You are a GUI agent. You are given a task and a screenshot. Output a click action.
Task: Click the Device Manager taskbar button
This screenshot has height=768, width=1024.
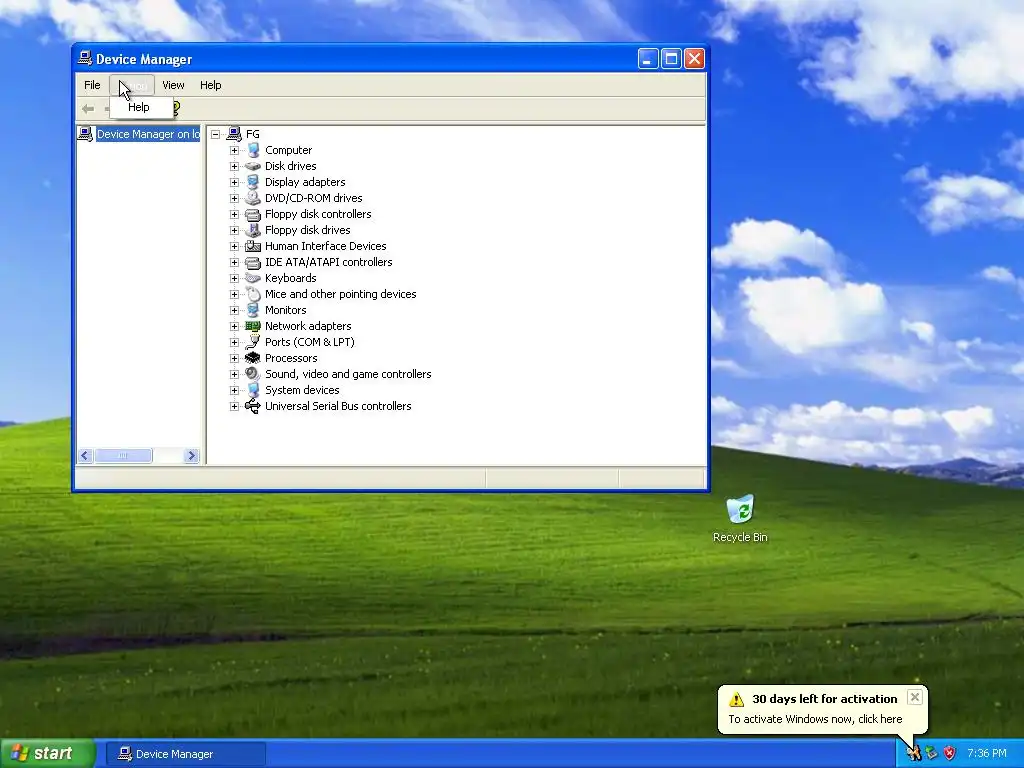pyautogui.click(x=186, y=754)
